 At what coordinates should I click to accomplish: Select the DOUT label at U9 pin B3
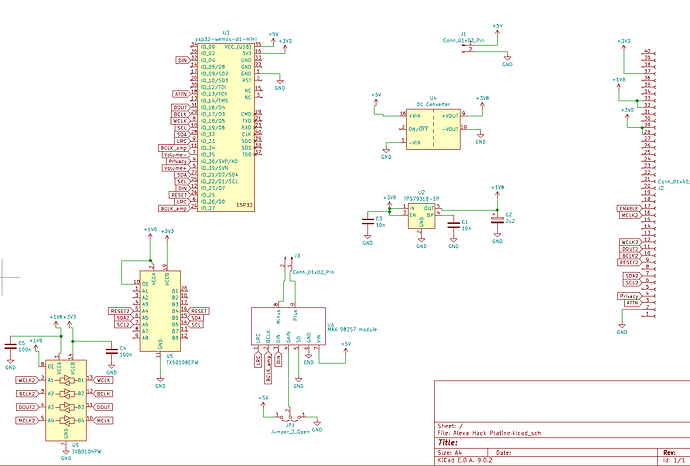[x=103, y=407]
